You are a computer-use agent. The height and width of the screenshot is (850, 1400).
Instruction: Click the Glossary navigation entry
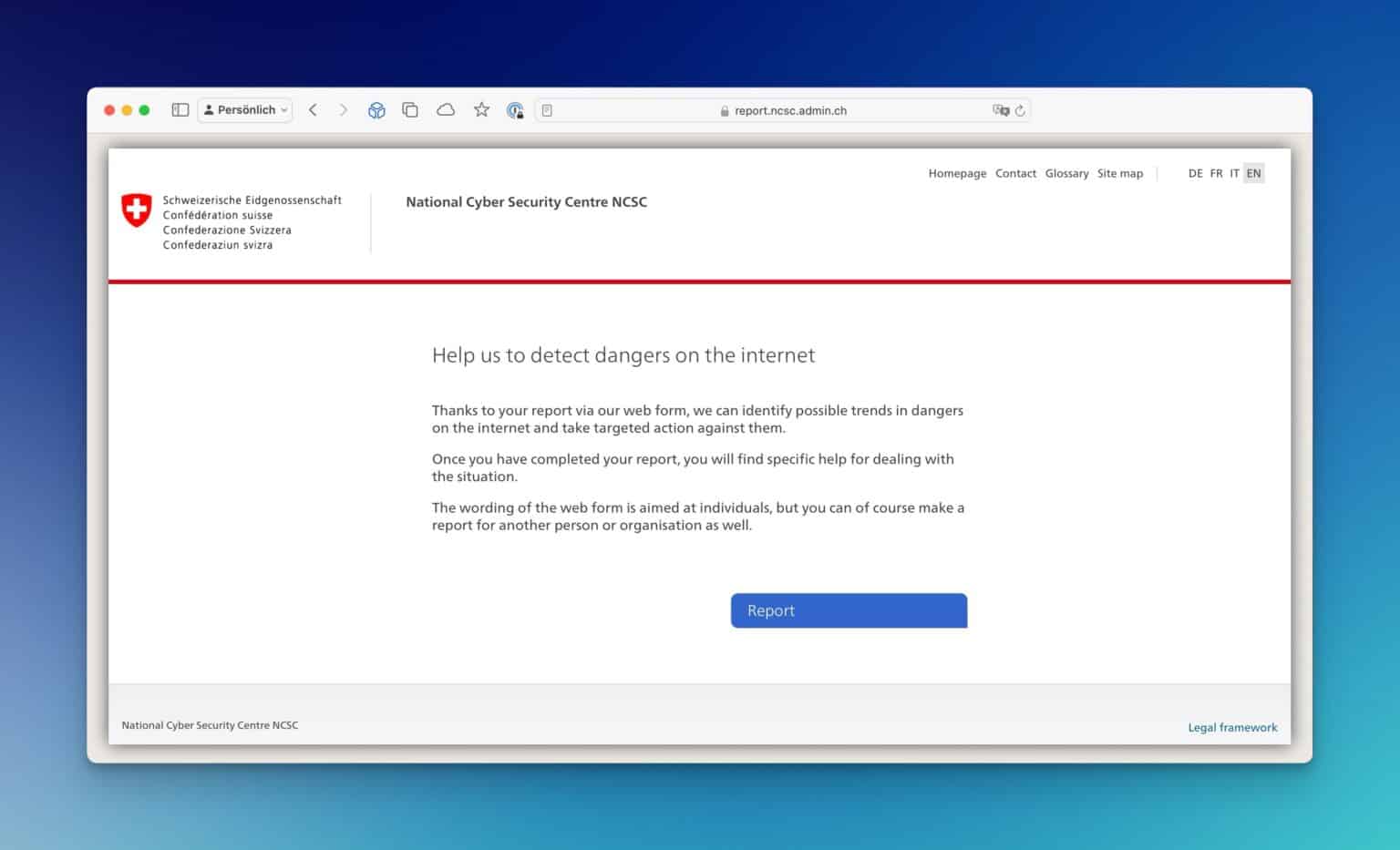(x=1066, y=173)
